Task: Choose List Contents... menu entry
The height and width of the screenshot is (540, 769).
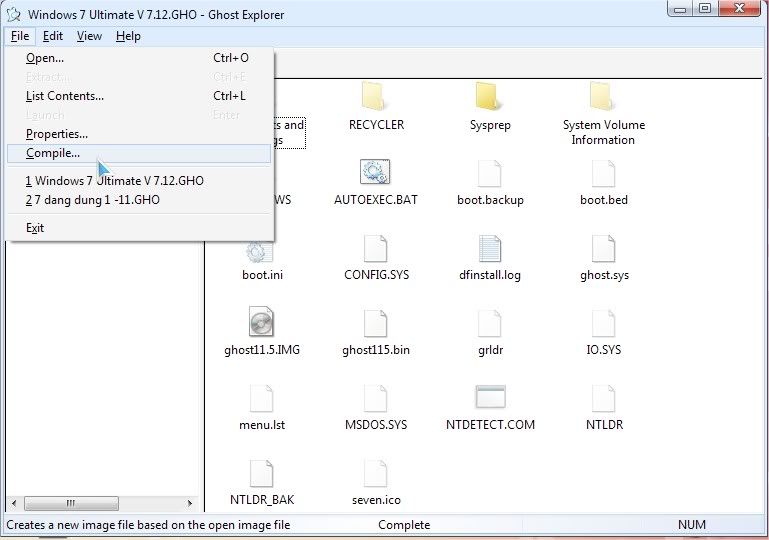Action: tap(139, 96)
